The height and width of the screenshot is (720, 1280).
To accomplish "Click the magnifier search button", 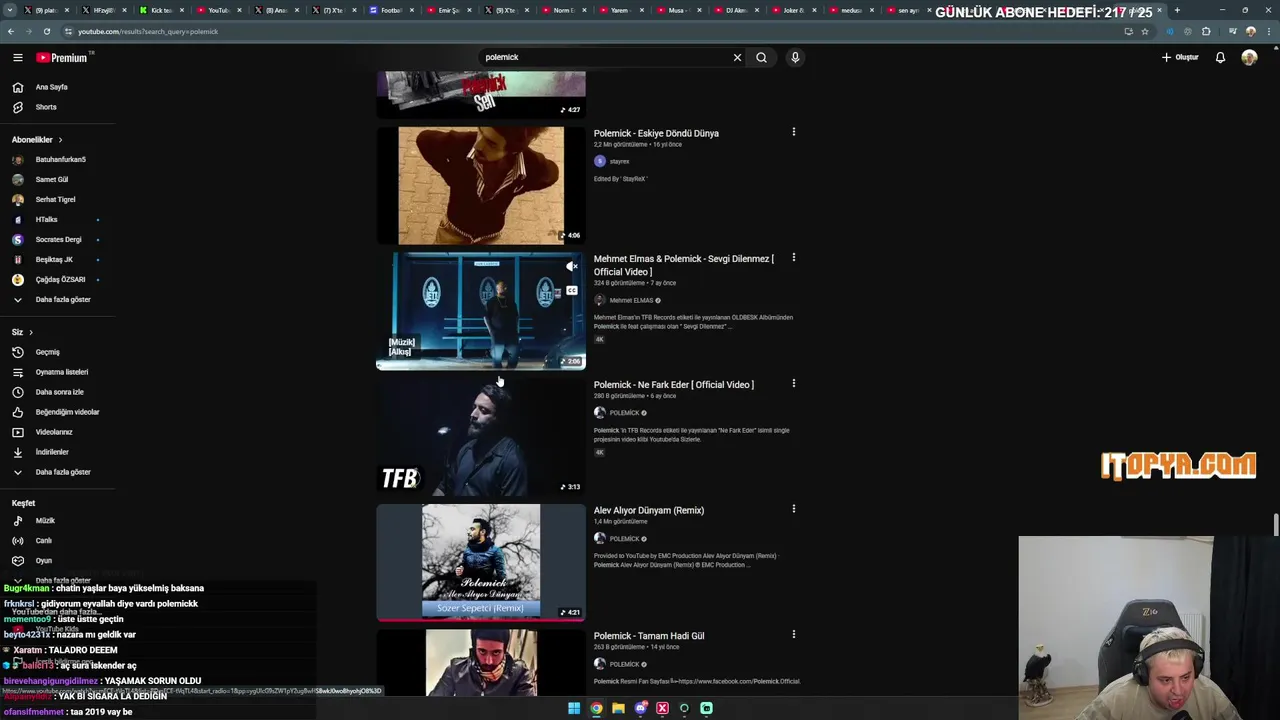I will [761, 57].
